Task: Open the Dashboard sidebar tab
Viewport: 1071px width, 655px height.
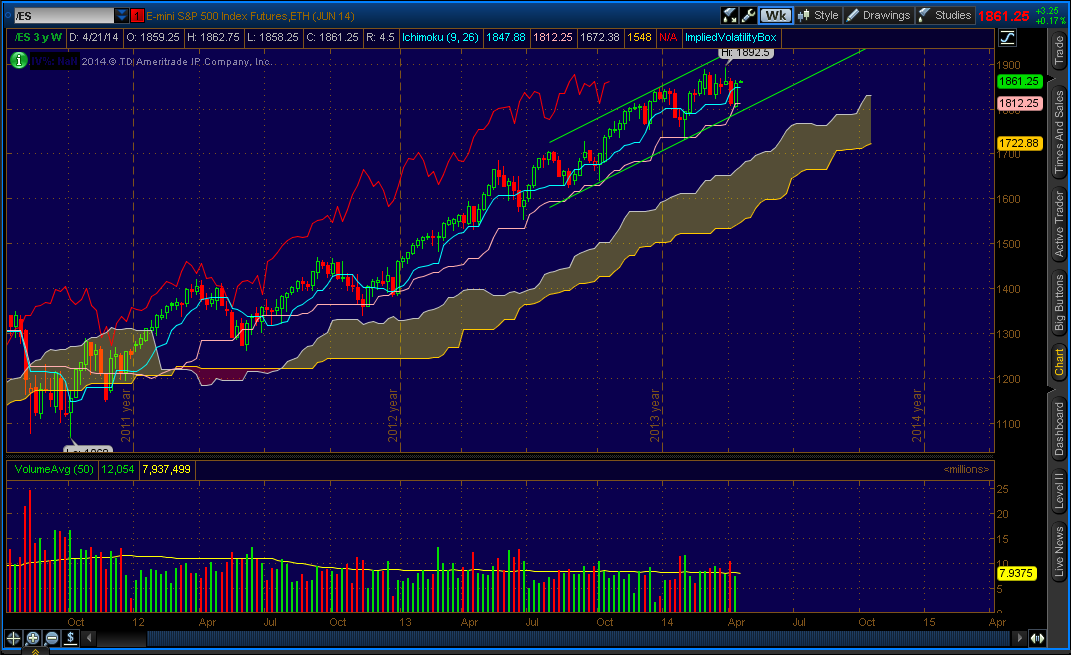Action: point(1059,429)
